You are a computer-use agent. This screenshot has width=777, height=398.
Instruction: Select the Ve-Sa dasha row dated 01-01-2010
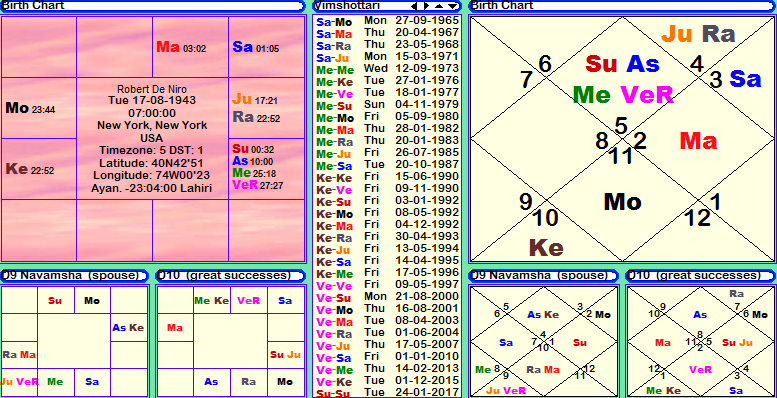tap(387, 357)
